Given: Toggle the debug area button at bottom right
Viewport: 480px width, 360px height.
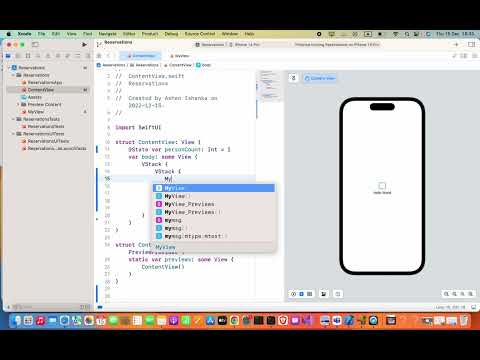Looking at the screenshot, I should (x=473, y=307).
